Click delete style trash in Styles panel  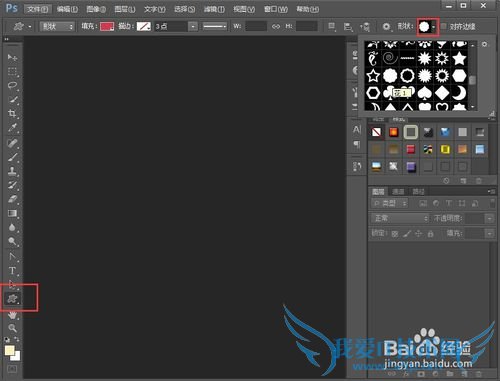click(x=479, y=181)
